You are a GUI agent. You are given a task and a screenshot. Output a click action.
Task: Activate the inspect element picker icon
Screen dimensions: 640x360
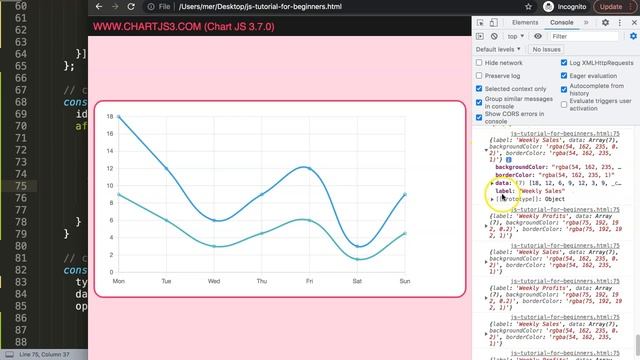tap(480, 23)
